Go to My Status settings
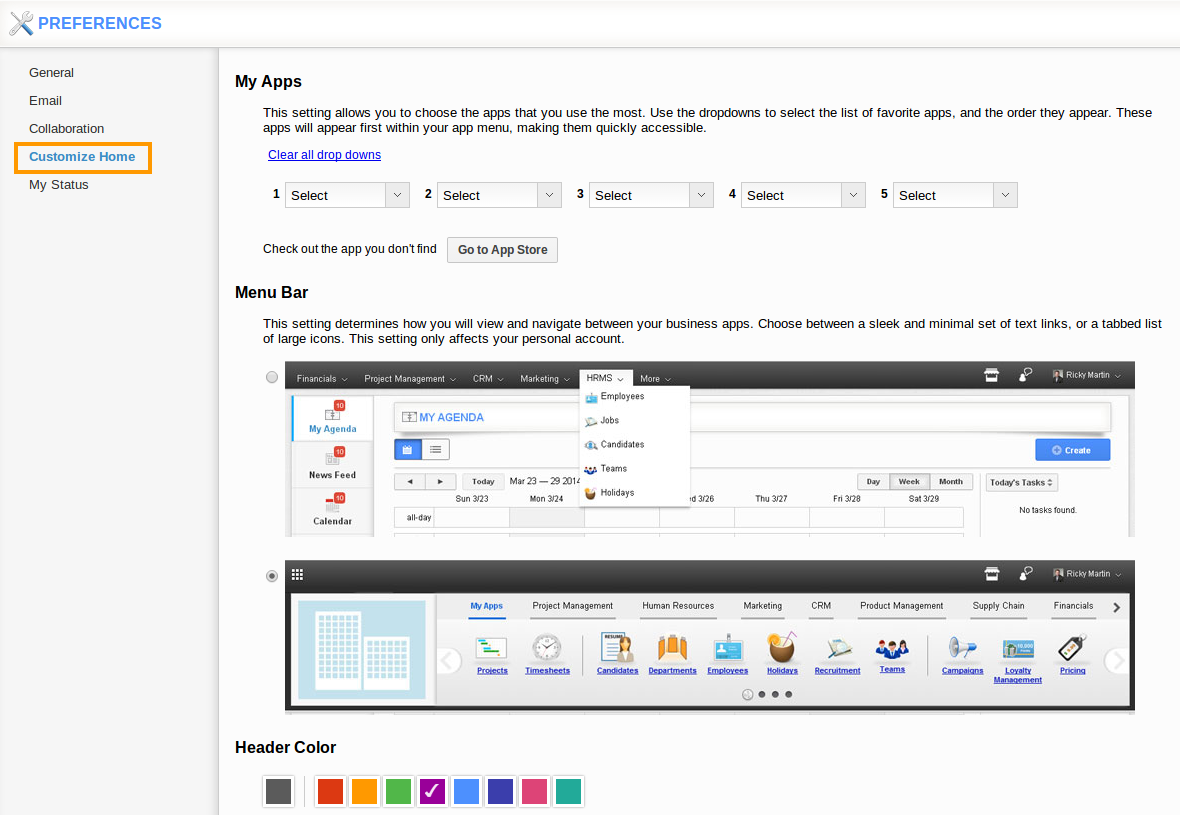This screenshot has width=1180, height=815. click(59, 185)
